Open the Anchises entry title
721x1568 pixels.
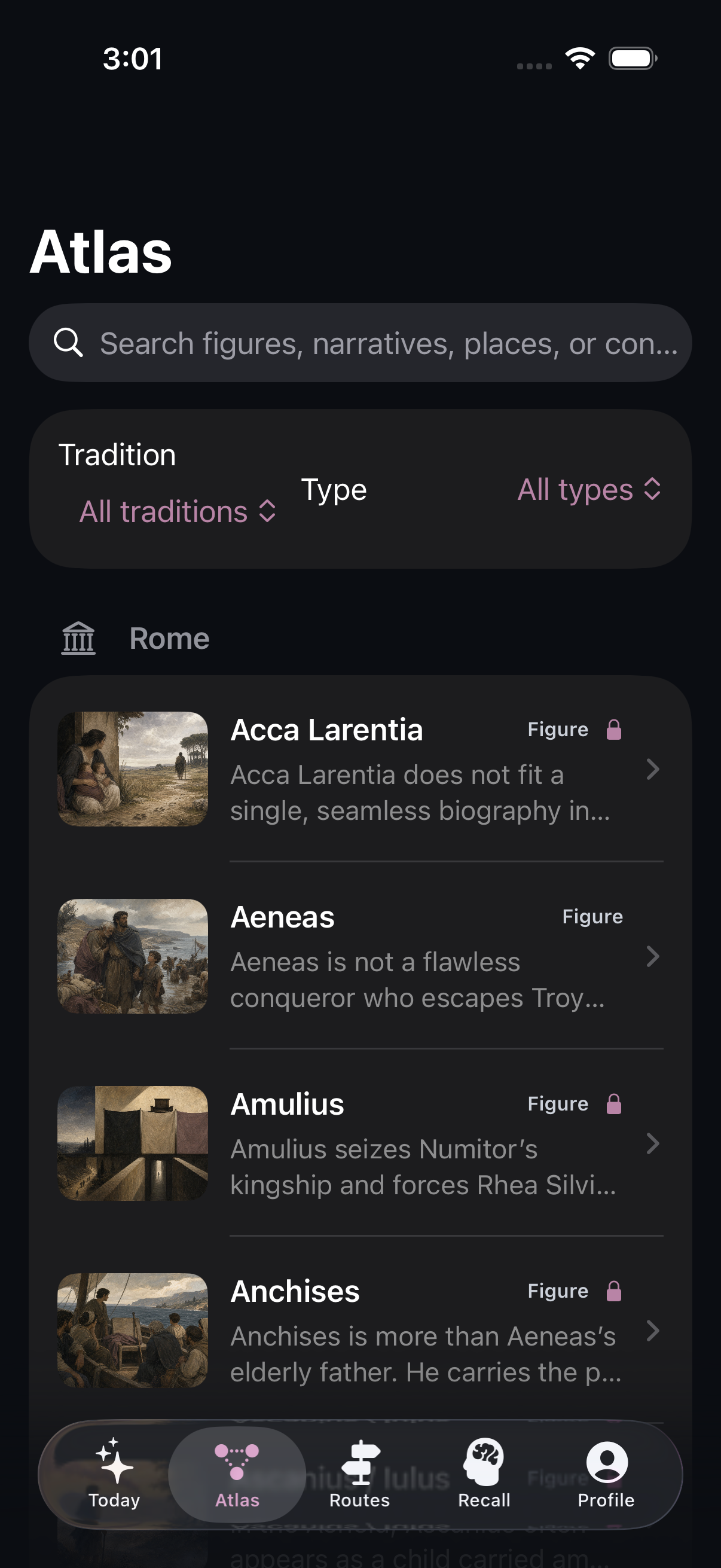[295, 1291]
